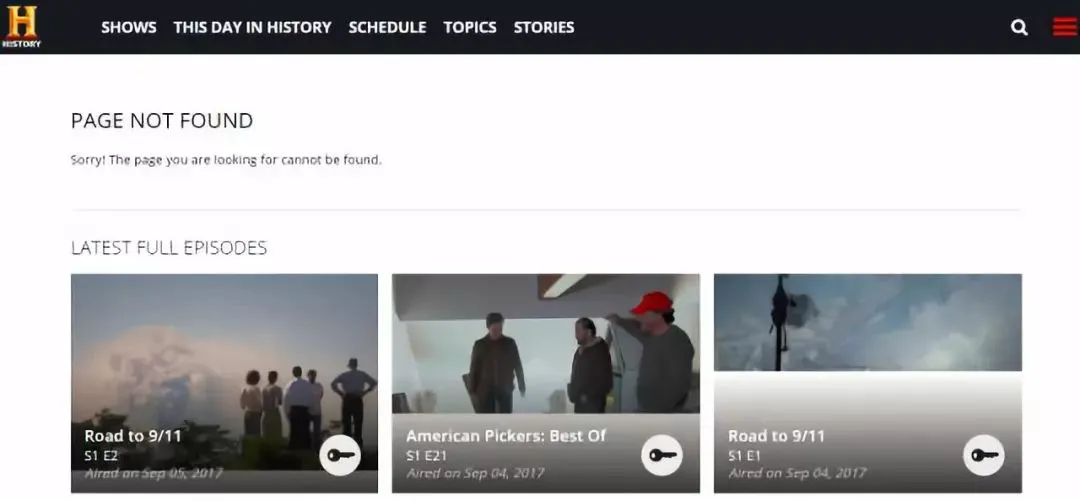Click the S1 E21 episode label
This screenshot has width=1080, height=501.
(426, 456)
